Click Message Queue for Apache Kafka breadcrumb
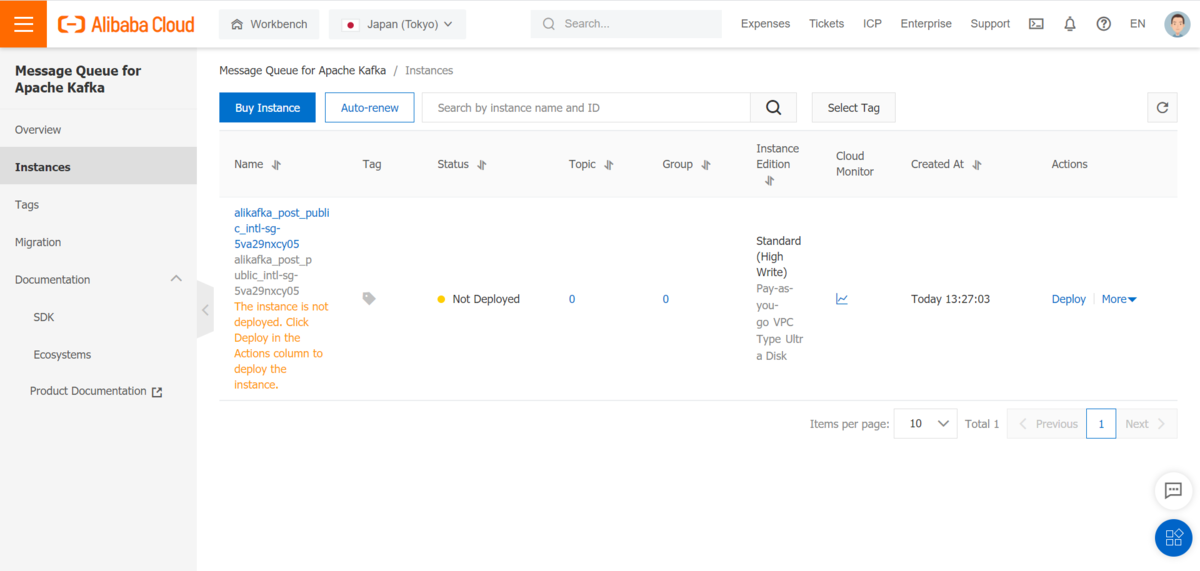 coord(302,71)
